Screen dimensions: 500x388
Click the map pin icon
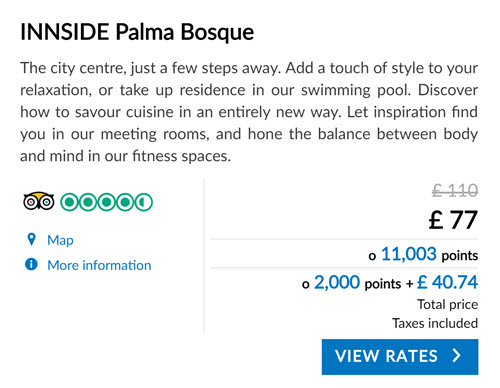pos(31,239)
